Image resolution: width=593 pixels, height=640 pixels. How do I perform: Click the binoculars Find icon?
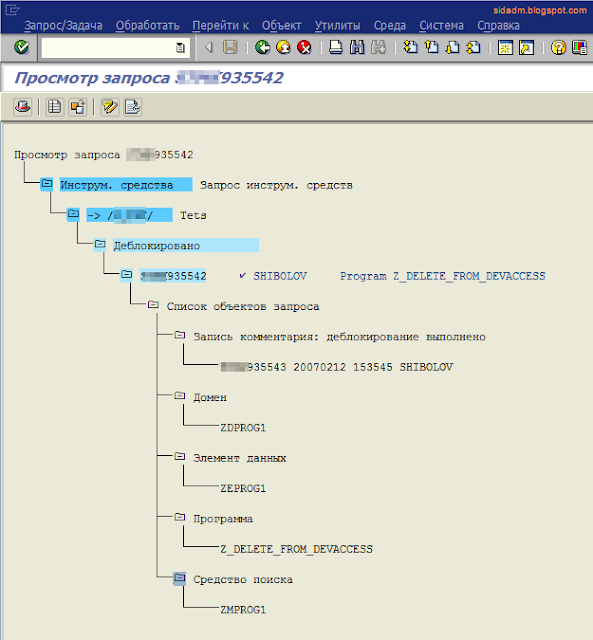357,47
